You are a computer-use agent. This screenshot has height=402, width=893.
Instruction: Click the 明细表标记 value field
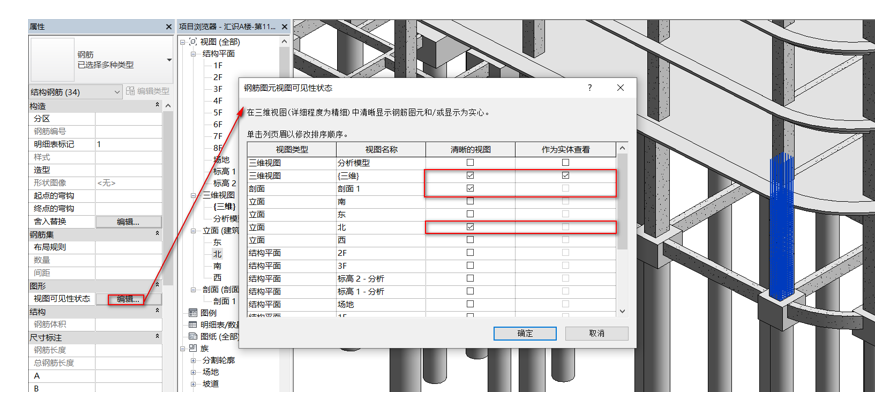pos(128,144)
